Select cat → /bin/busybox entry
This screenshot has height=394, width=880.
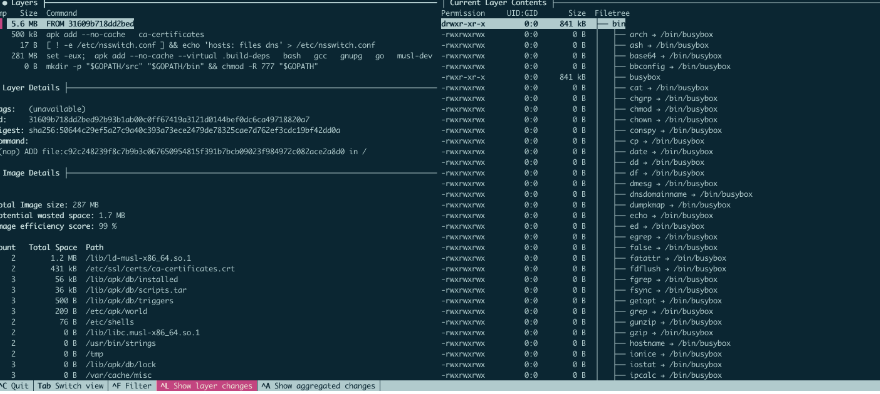tap(669, 88)
